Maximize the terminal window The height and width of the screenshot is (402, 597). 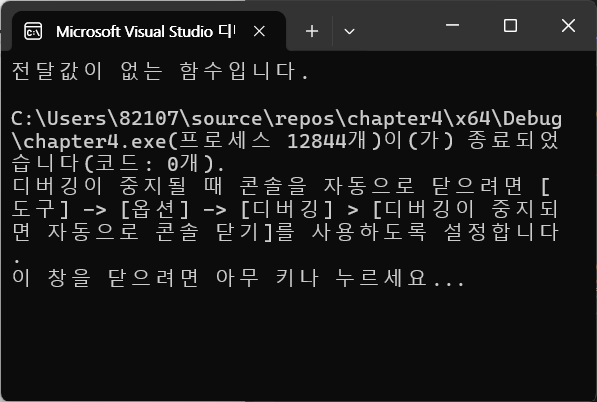(510, 26)
